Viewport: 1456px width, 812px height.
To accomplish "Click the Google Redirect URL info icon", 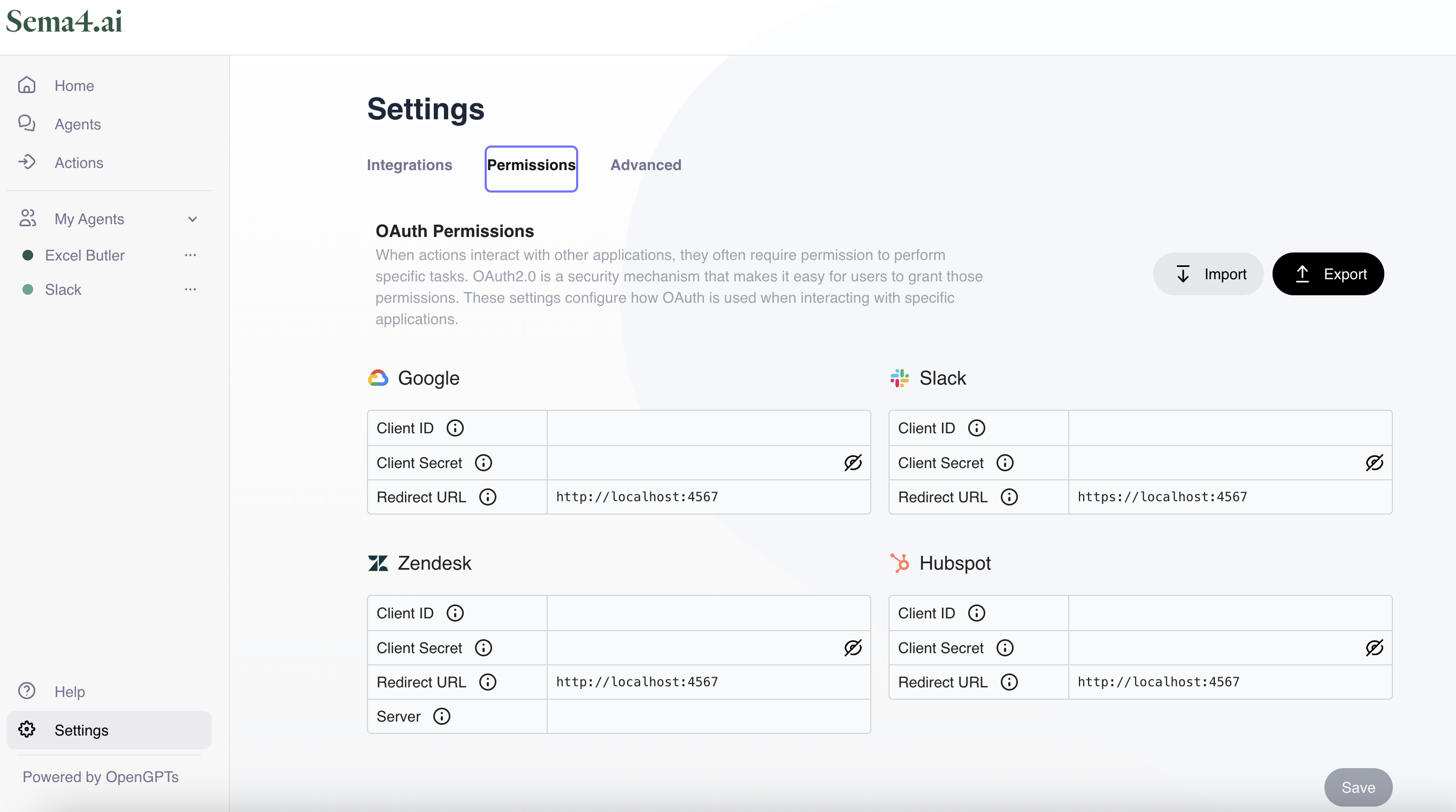I will [488, 497].
